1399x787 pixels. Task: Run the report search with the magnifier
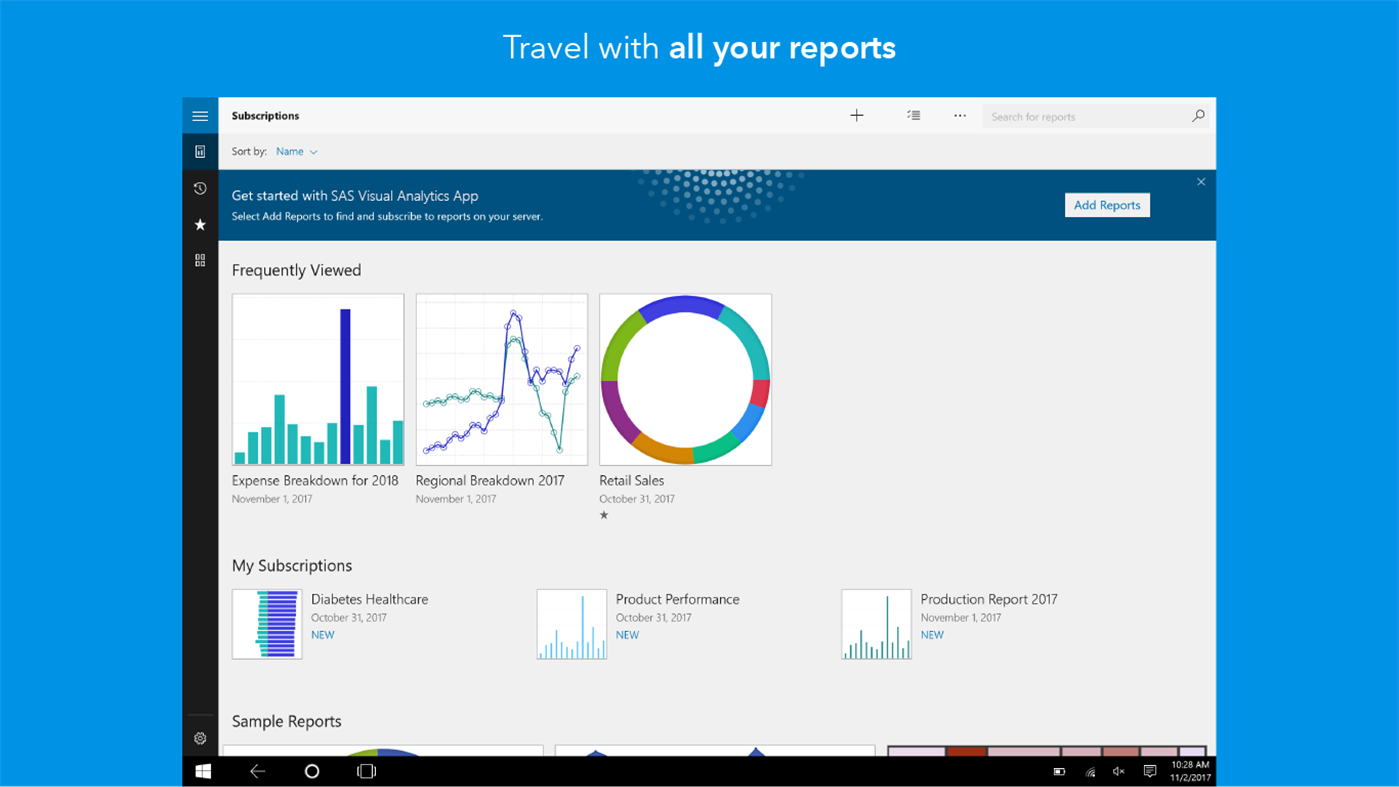point(1197,116)
